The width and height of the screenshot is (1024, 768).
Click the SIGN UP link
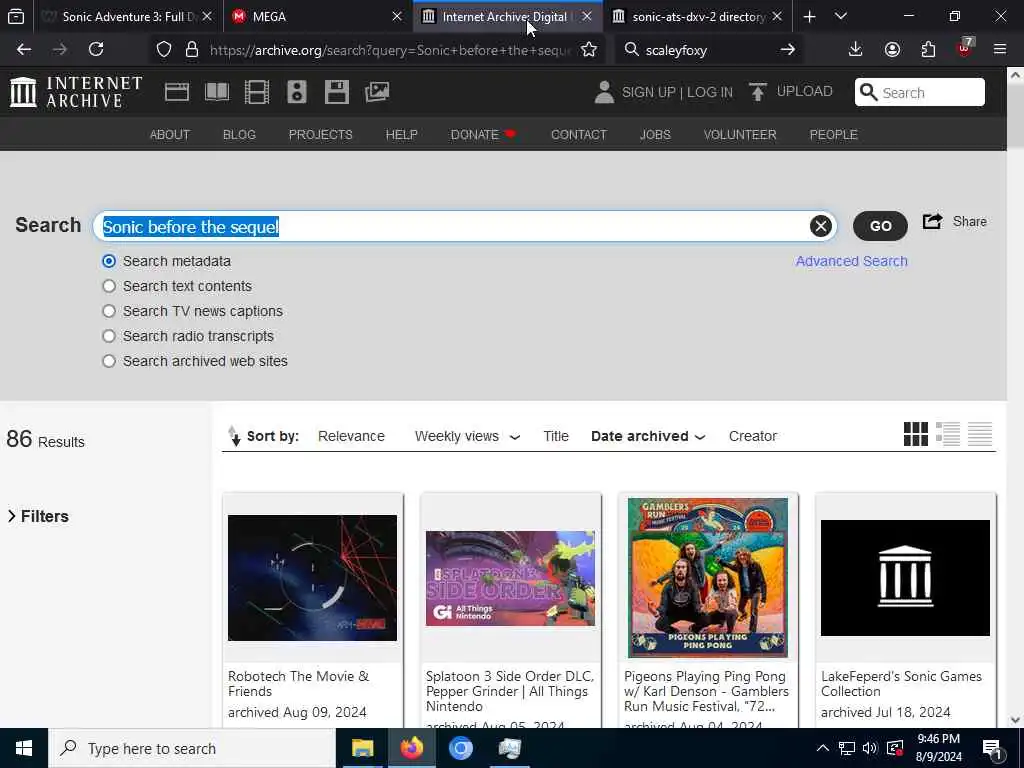pyautogui.click(x=648, y=92)
